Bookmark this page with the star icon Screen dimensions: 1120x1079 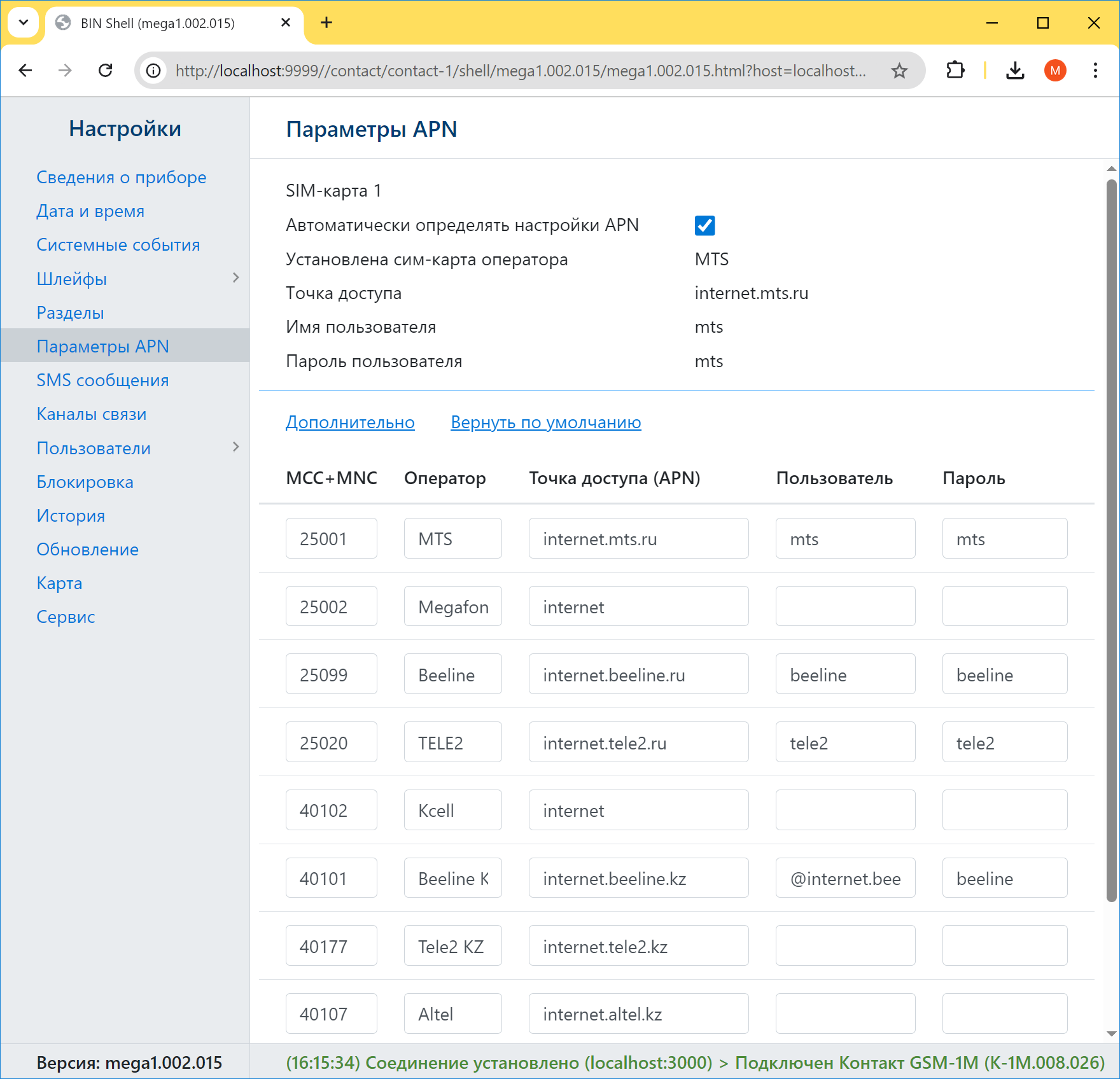(x=899, y=71)
